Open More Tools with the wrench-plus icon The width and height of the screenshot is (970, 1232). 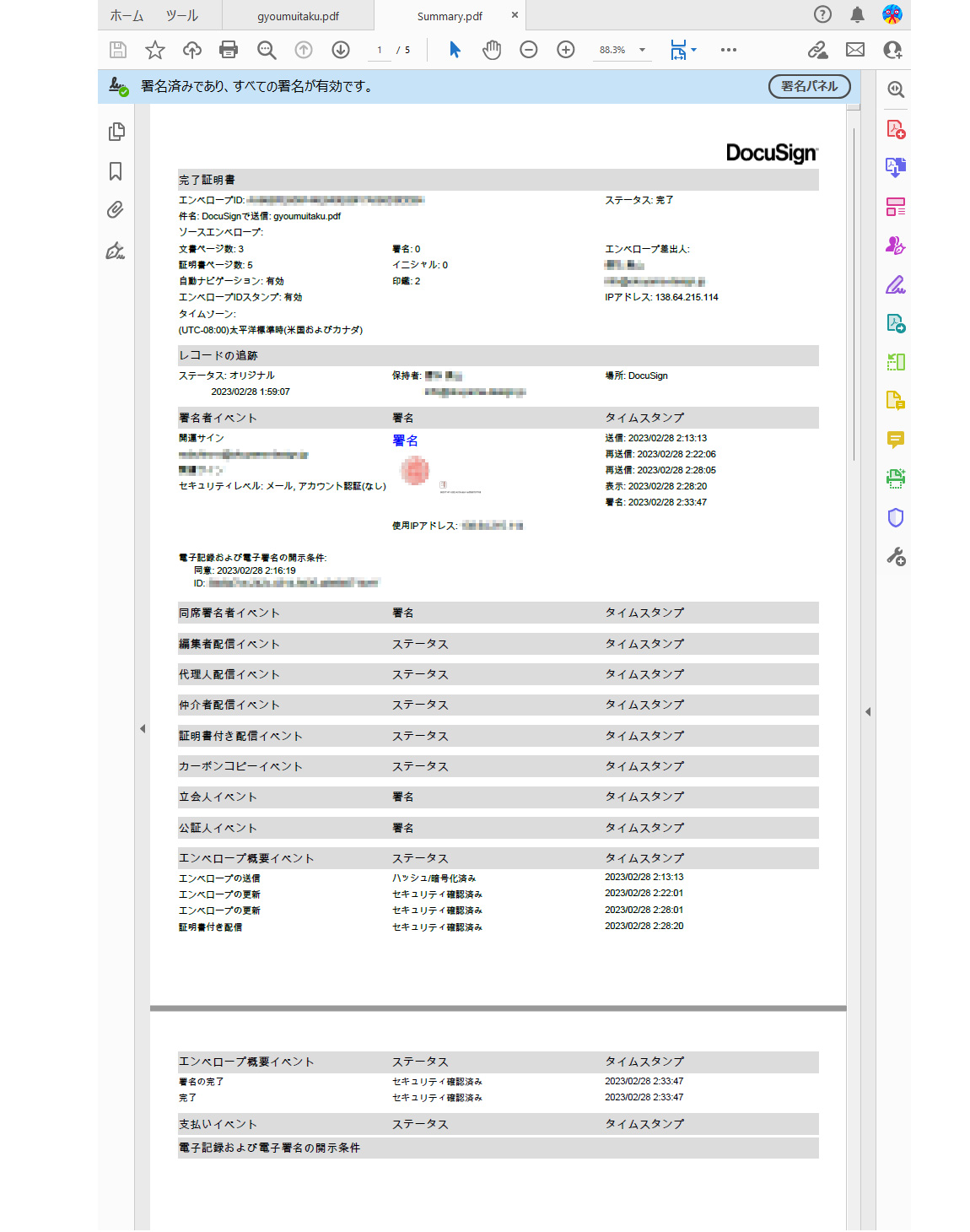click(896, 556)
